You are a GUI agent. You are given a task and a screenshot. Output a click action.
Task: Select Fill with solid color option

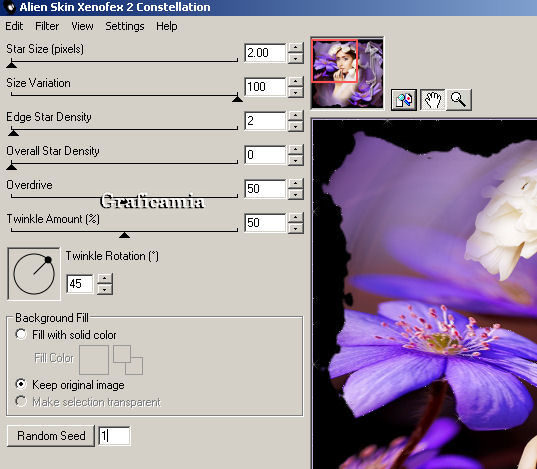(x=21, y=334)
